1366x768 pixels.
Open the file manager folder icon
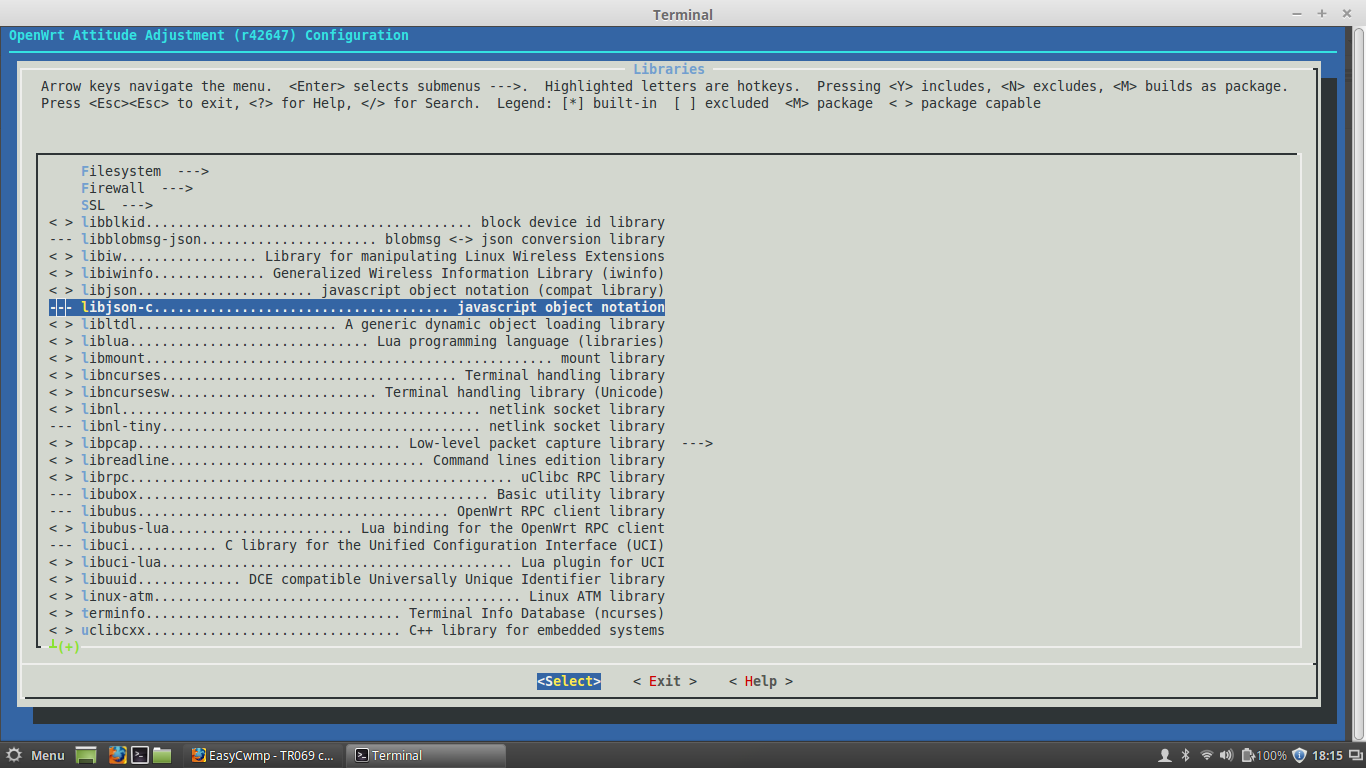click(x=162, y=755)
